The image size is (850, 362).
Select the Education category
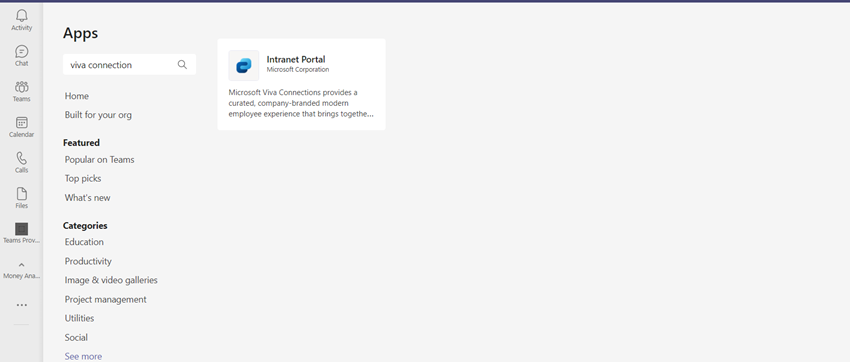[84, 242]
